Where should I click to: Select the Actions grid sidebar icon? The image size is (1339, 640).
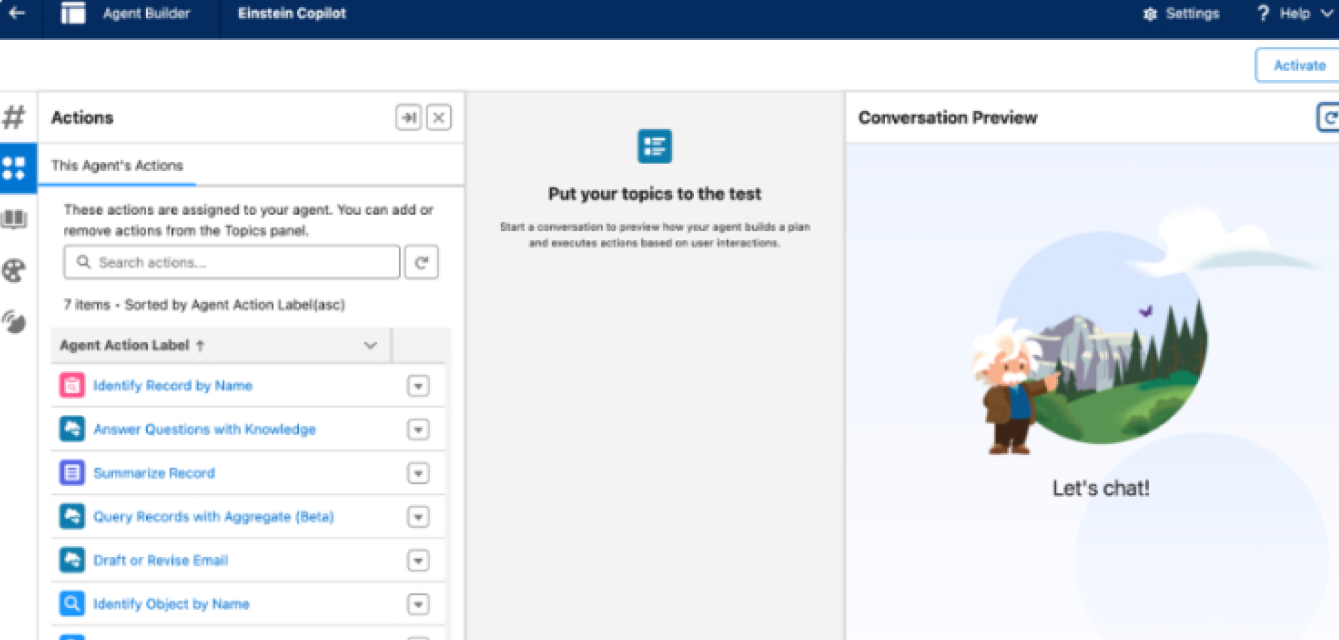coord(14,167)
